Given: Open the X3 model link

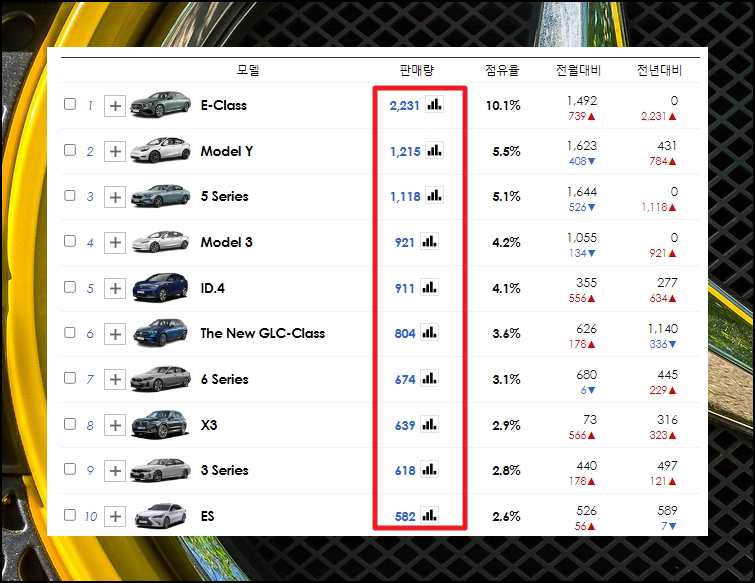Looking at the screenshot, I should click(x=208, y=425).
